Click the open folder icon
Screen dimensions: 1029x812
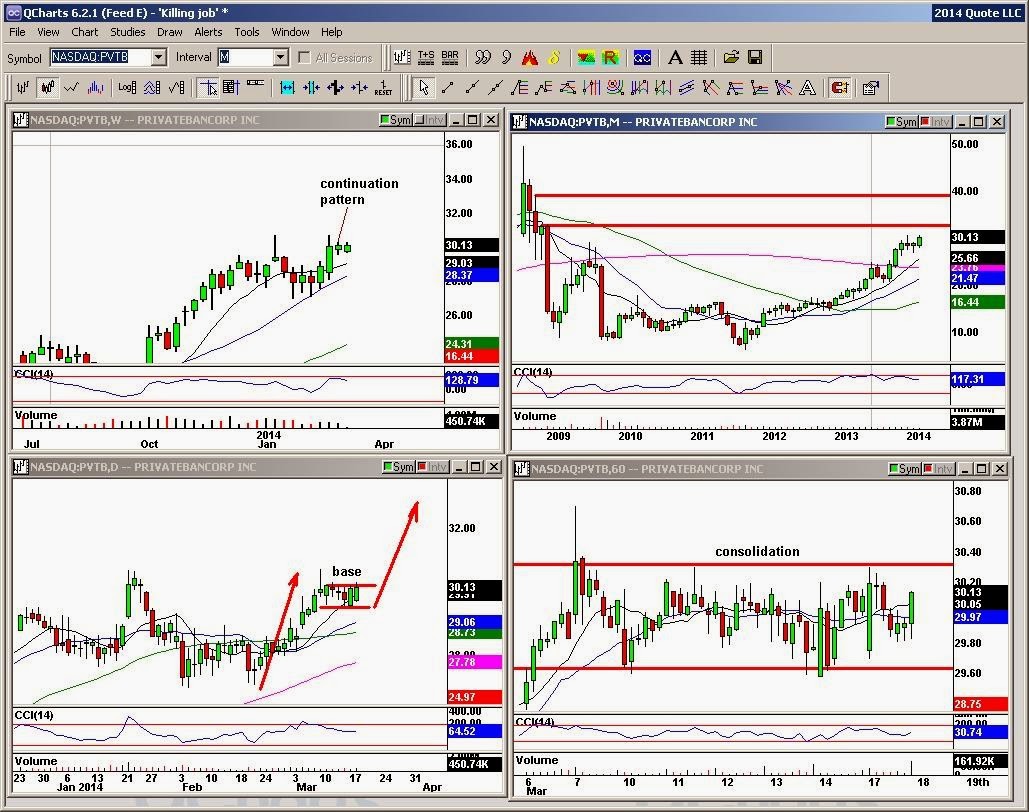tap(731, 58)
